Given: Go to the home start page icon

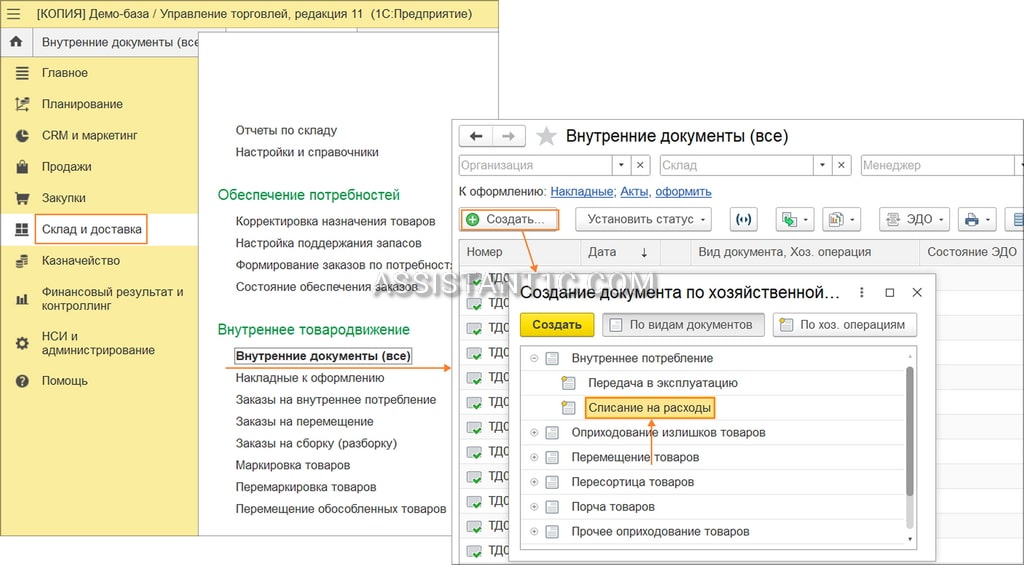Looking at the screenshot, I should coord(16,42).
